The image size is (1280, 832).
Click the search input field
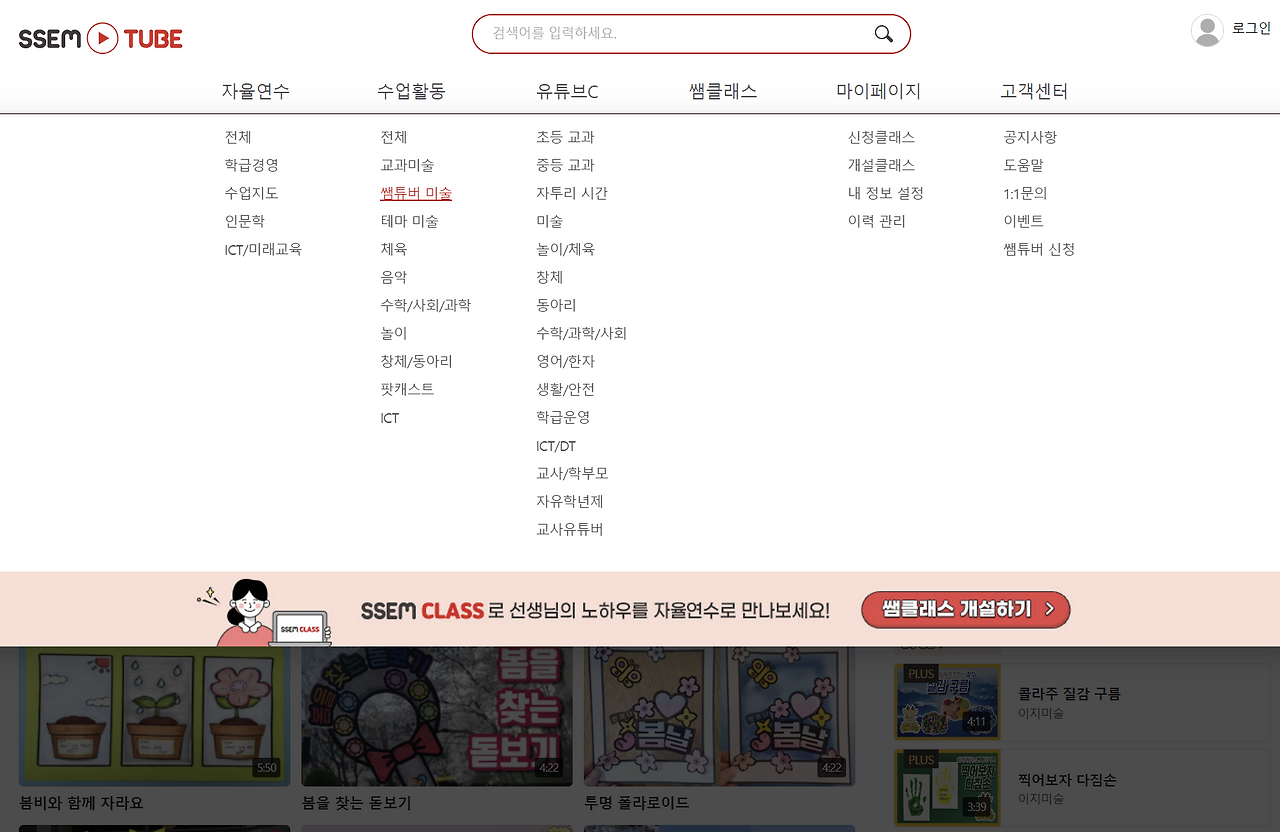[670, 33]
